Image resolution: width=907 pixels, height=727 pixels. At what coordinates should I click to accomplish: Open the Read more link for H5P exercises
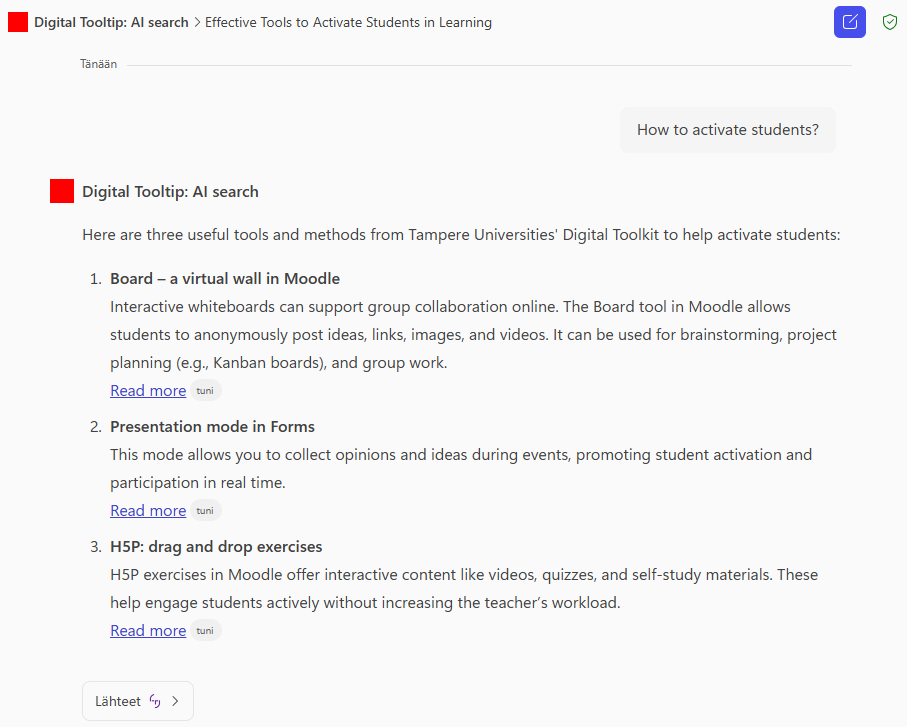tap(147, 630)
